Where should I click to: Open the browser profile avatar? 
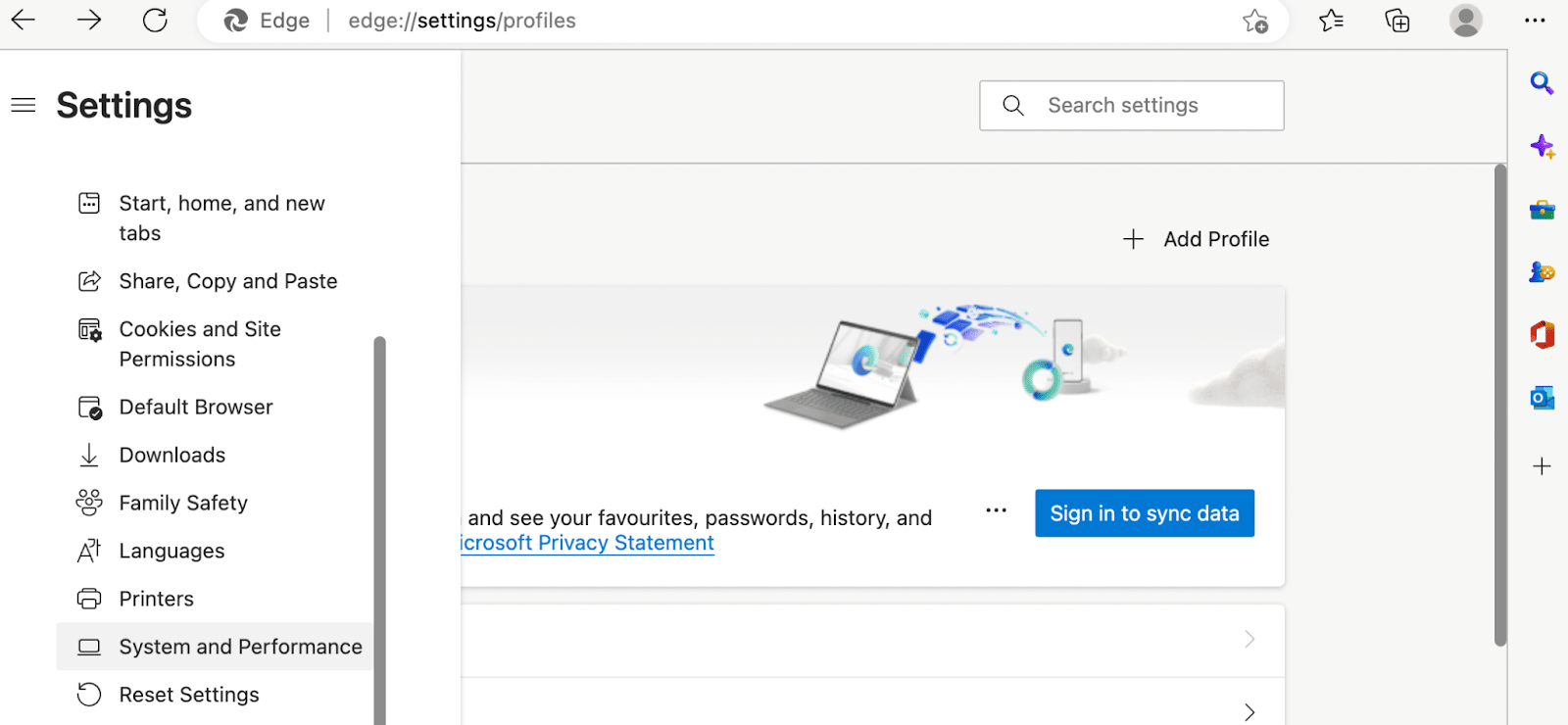pyautogui.click(x=1466, y=21)
